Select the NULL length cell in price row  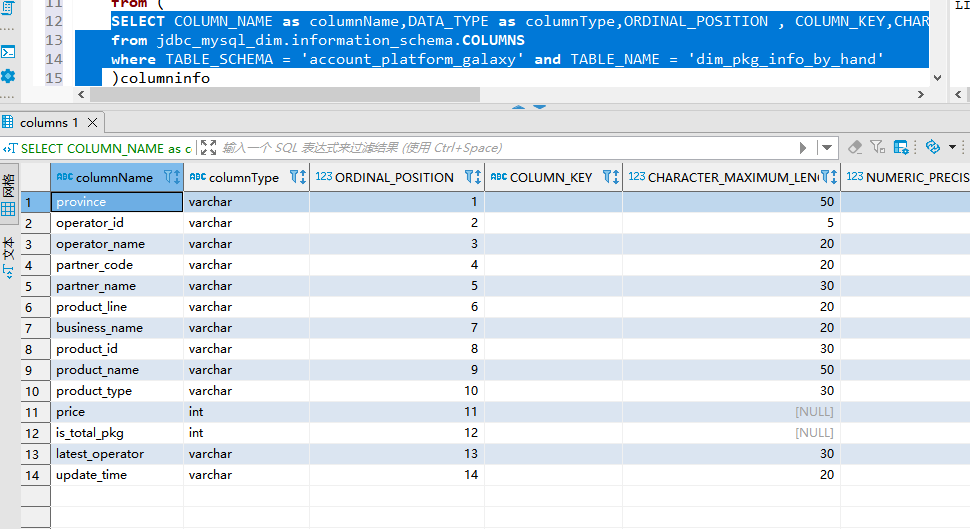pos(731,412)
